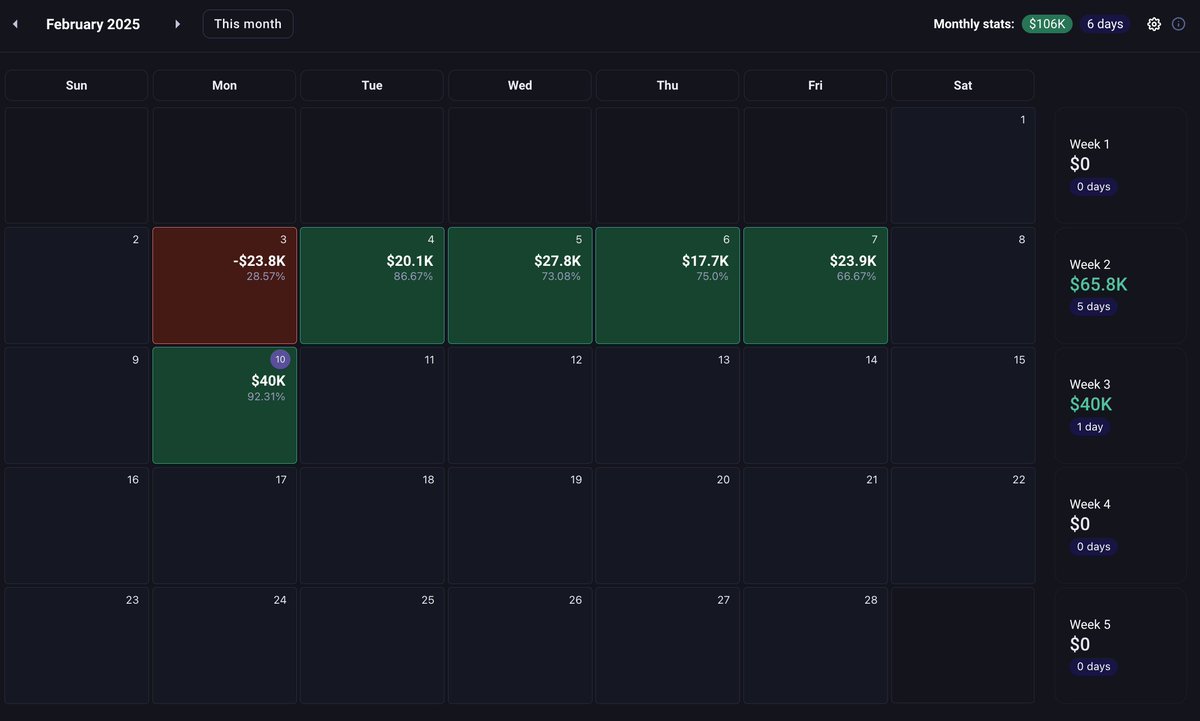This screenshot has width=1200, height=721.
Task: Click the 5 days badge in Week 2
Action: click(1093, 307)
